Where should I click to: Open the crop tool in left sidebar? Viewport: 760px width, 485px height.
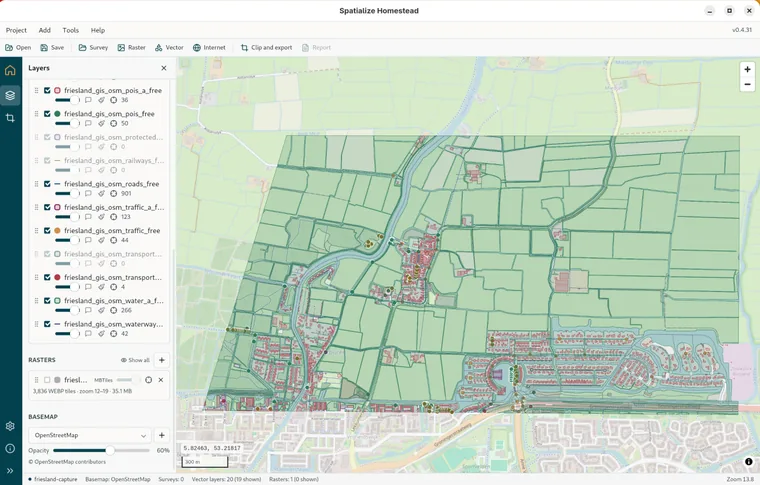10,118
